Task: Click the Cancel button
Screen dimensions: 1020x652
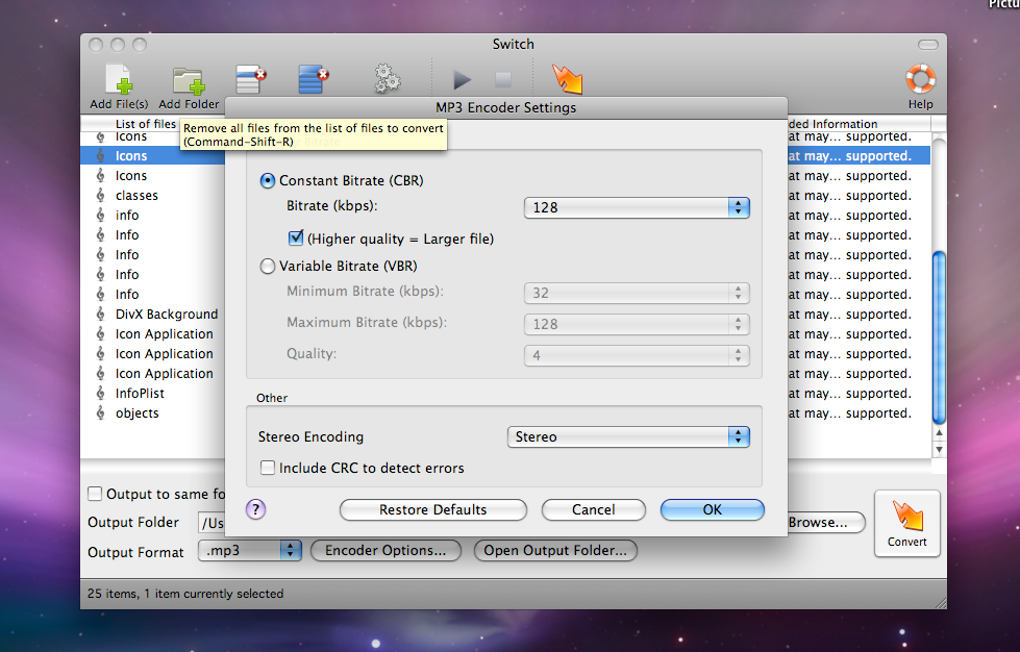Action: click(x=593, y=509)
